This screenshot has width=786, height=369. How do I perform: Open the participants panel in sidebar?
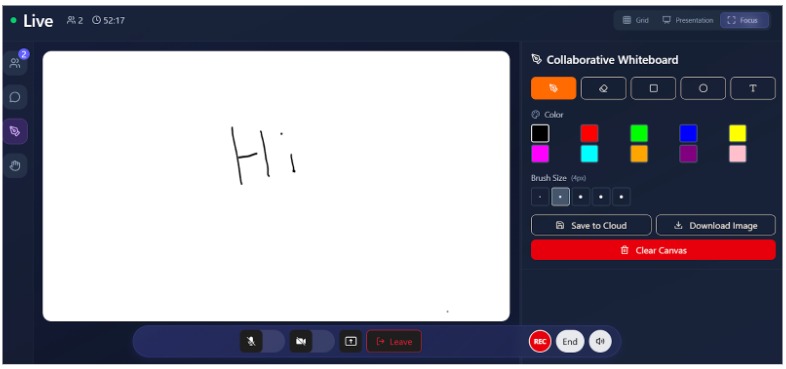pos(16,63)
